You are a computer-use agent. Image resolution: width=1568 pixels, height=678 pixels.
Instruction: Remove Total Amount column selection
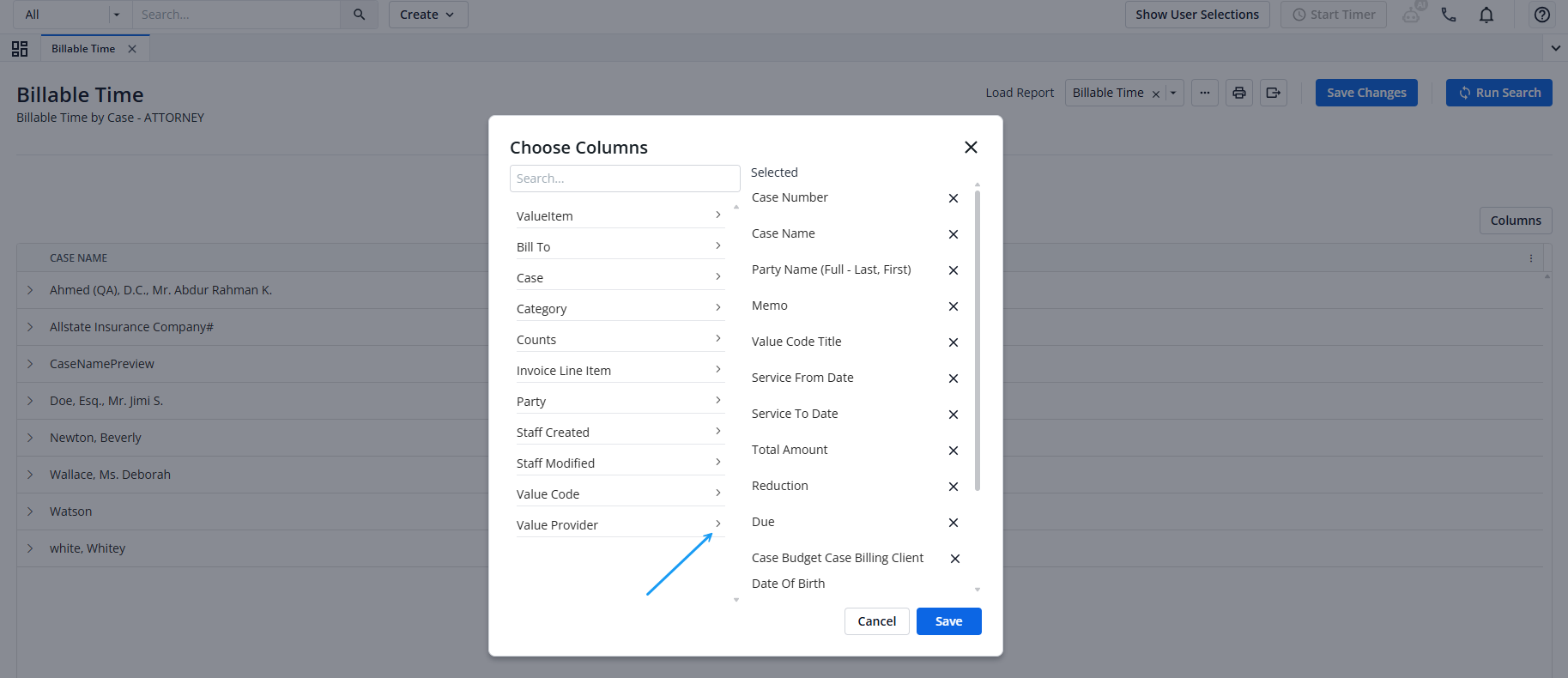953,451
